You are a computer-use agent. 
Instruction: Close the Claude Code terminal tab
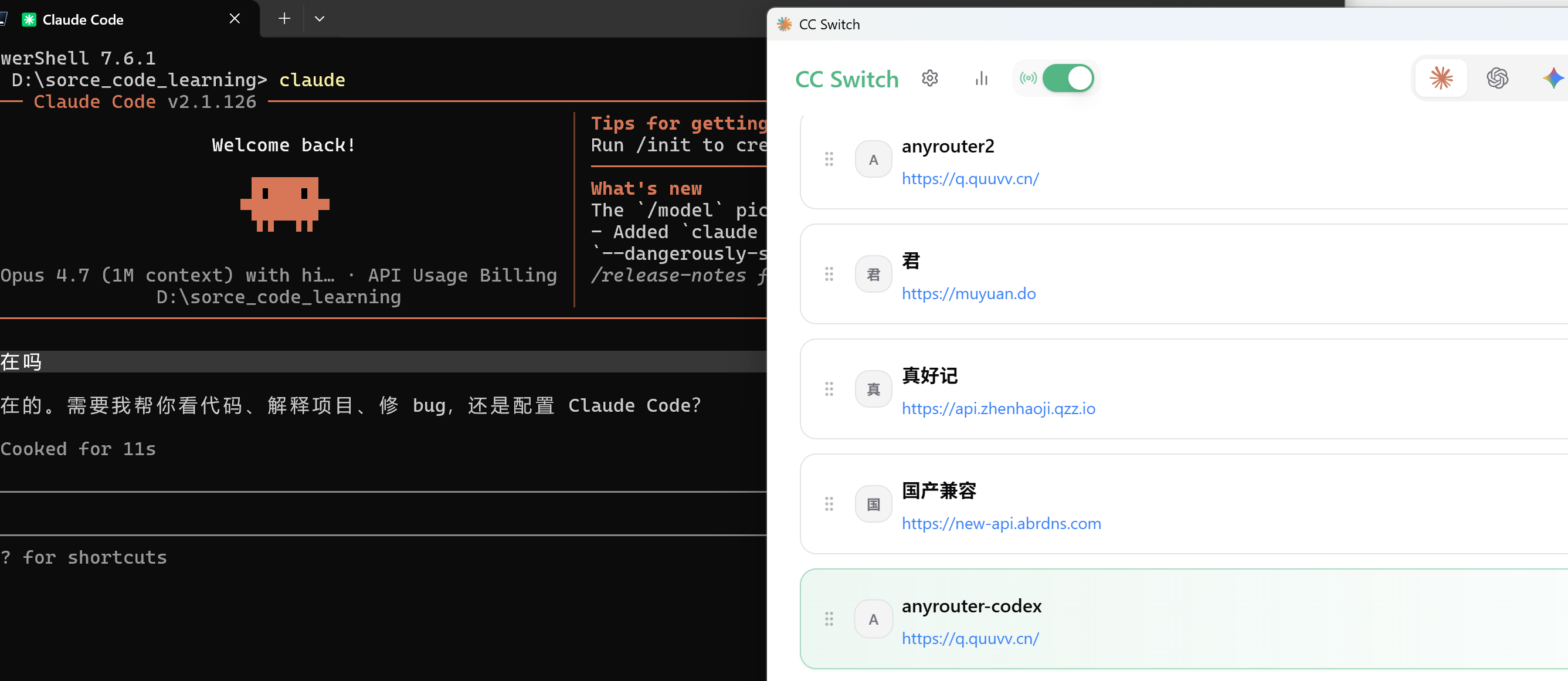[235, 19]
